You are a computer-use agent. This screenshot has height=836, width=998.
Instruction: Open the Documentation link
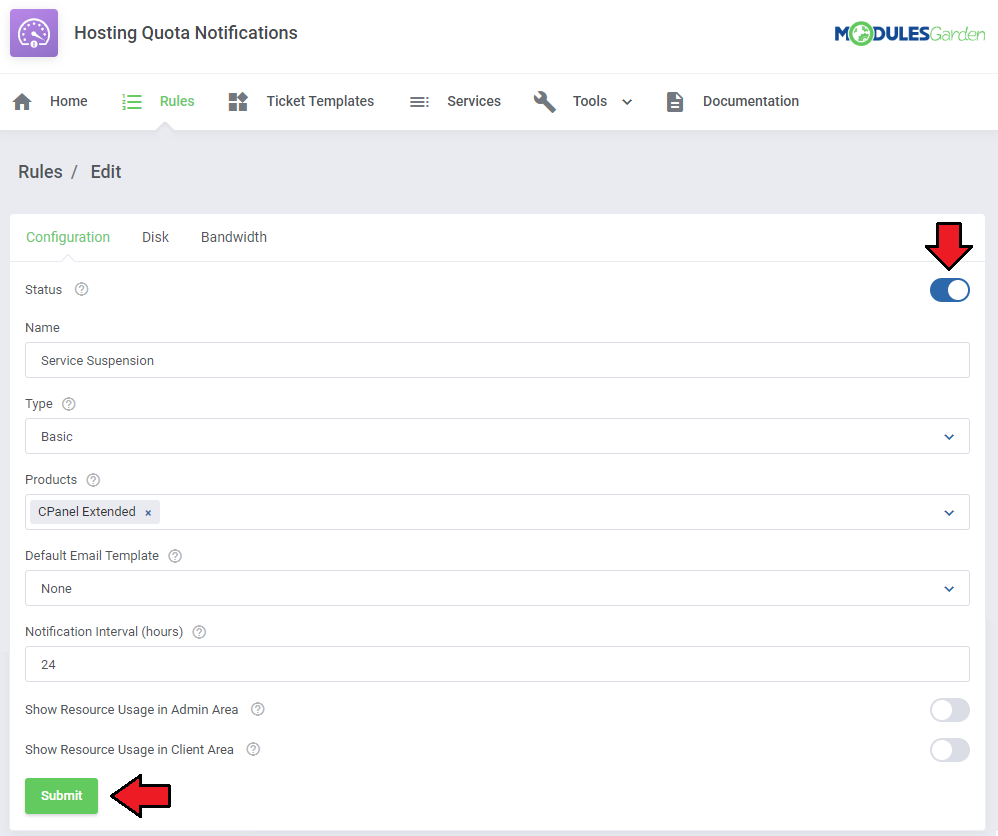pyautogui.click(x=750, y=101)
